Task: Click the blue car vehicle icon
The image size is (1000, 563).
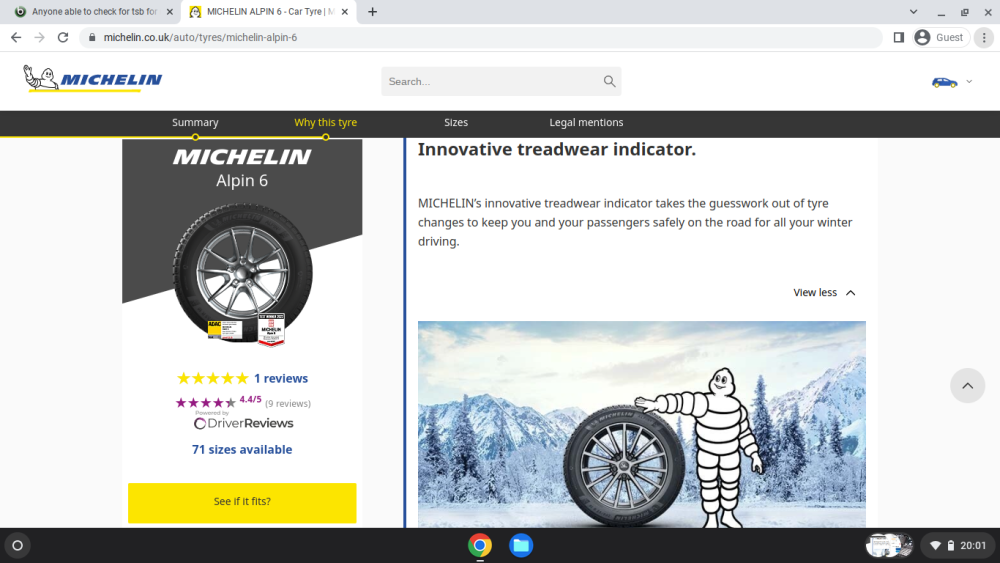Action: coord(944,82)
